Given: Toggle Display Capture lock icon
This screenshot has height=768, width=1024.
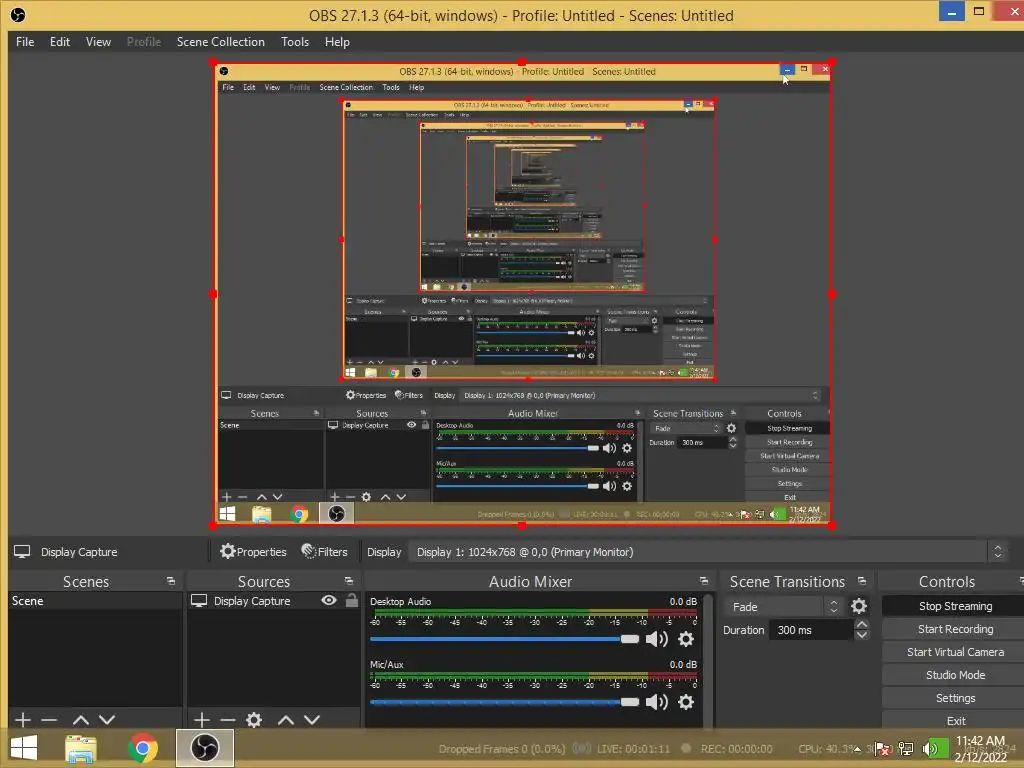Looking at the screenshot, I should click(352, 600).
